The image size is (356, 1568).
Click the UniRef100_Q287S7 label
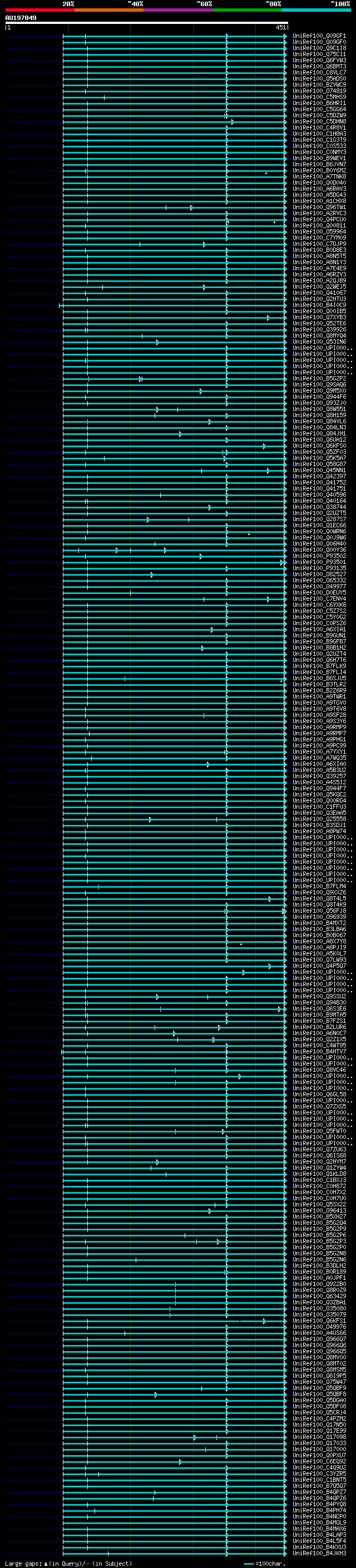click(319, 519)
